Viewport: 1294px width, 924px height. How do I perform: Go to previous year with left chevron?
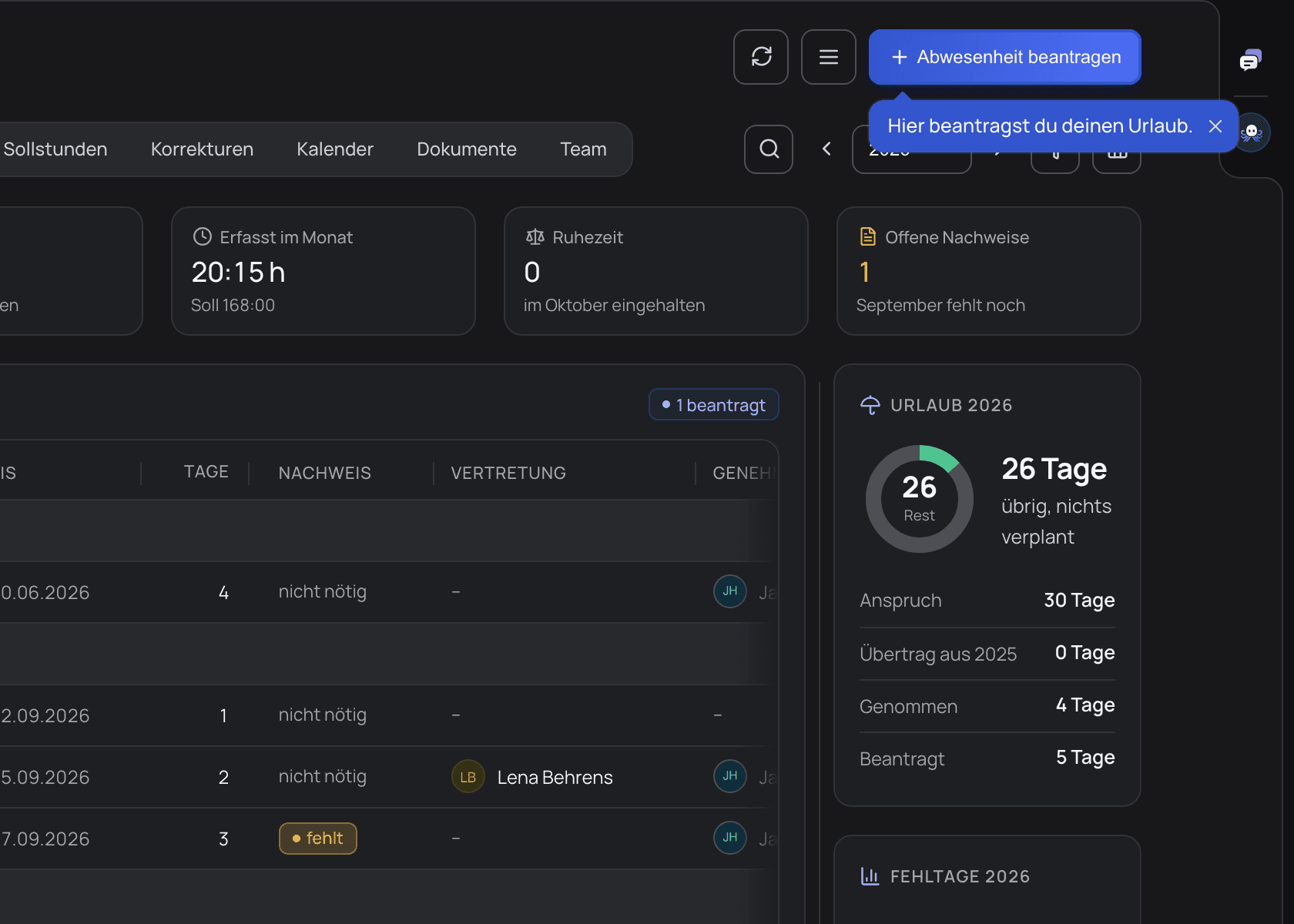click(826, 149)
